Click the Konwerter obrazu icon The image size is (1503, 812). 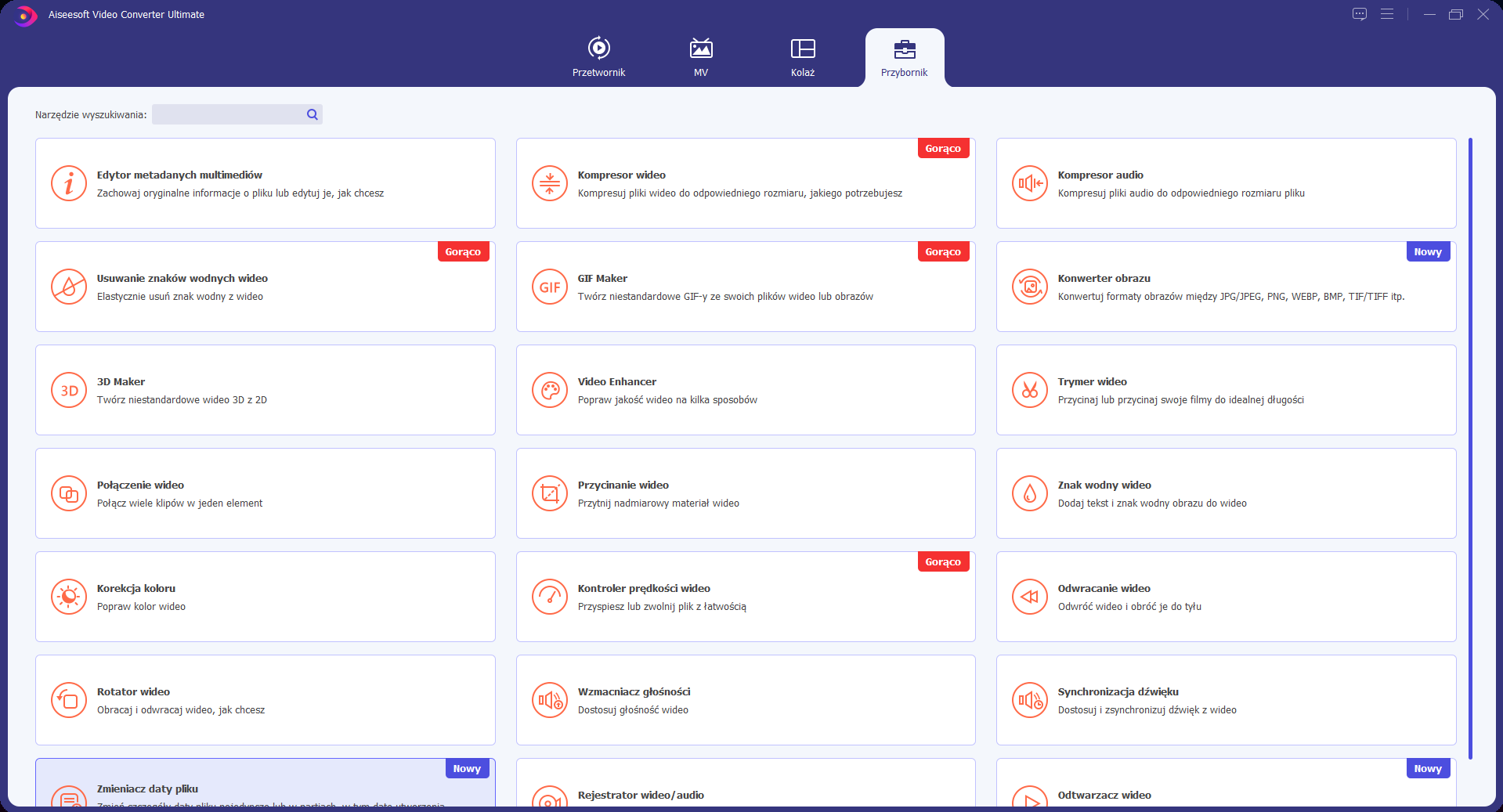point(1030,287)
